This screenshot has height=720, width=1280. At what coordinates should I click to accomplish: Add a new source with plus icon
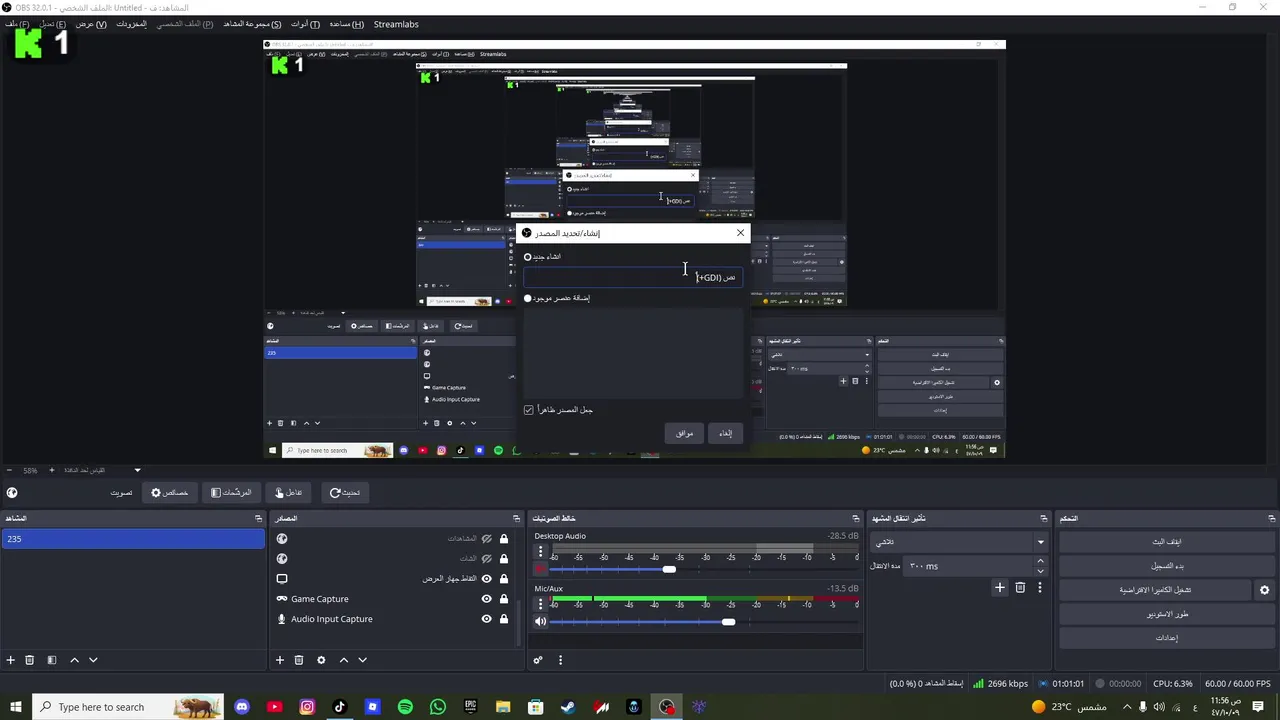coord(280,660)
